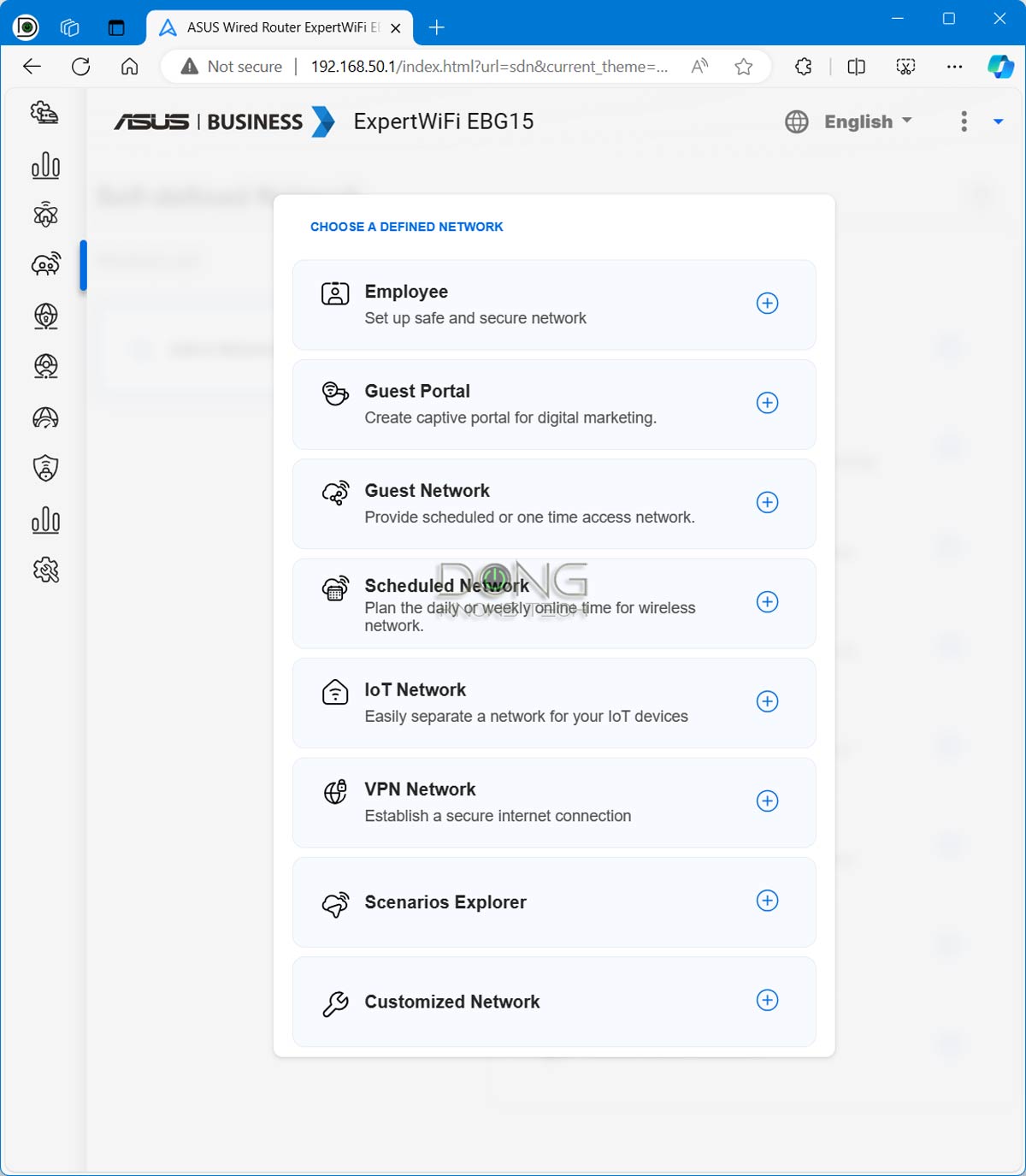Open the gear-and-wrench settings sidebar icon
1026x1176 pixels.
click(45, 570)
